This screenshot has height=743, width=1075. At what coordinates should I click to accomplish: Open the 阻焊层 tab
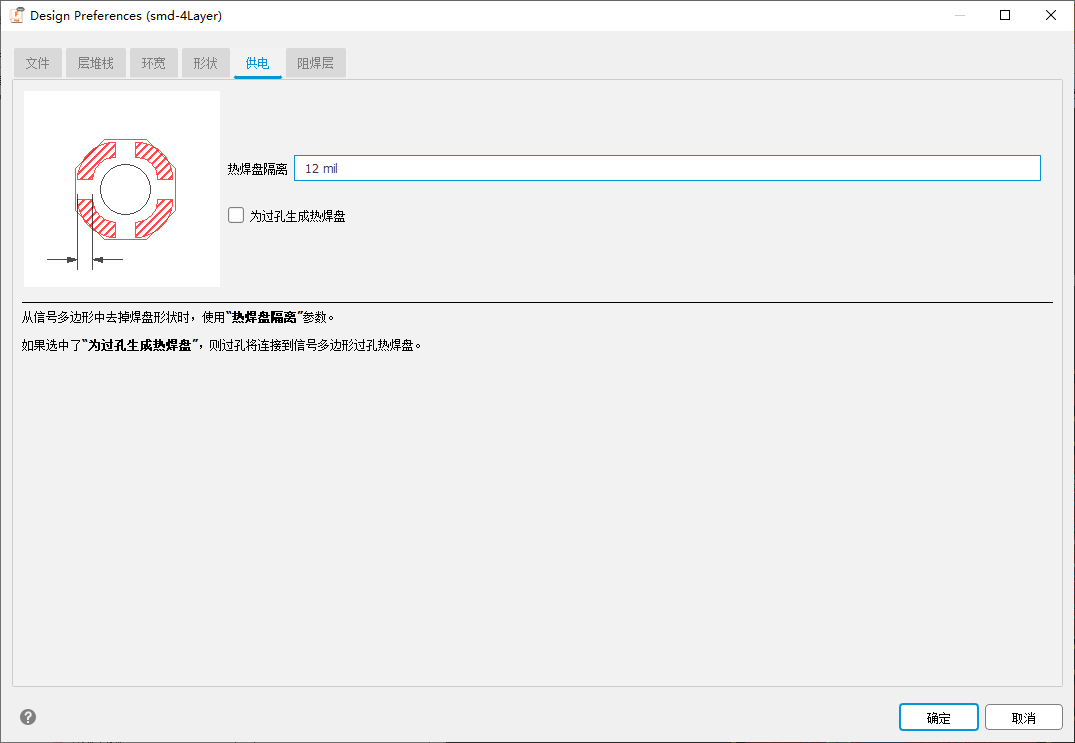[315, 63]
